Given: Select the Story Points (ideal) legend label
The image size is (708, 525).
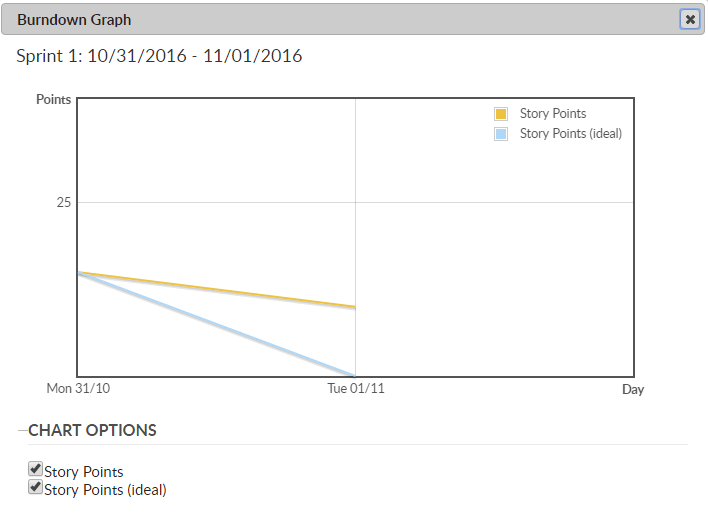Looking at the screenshot, I should coord(571,133).
